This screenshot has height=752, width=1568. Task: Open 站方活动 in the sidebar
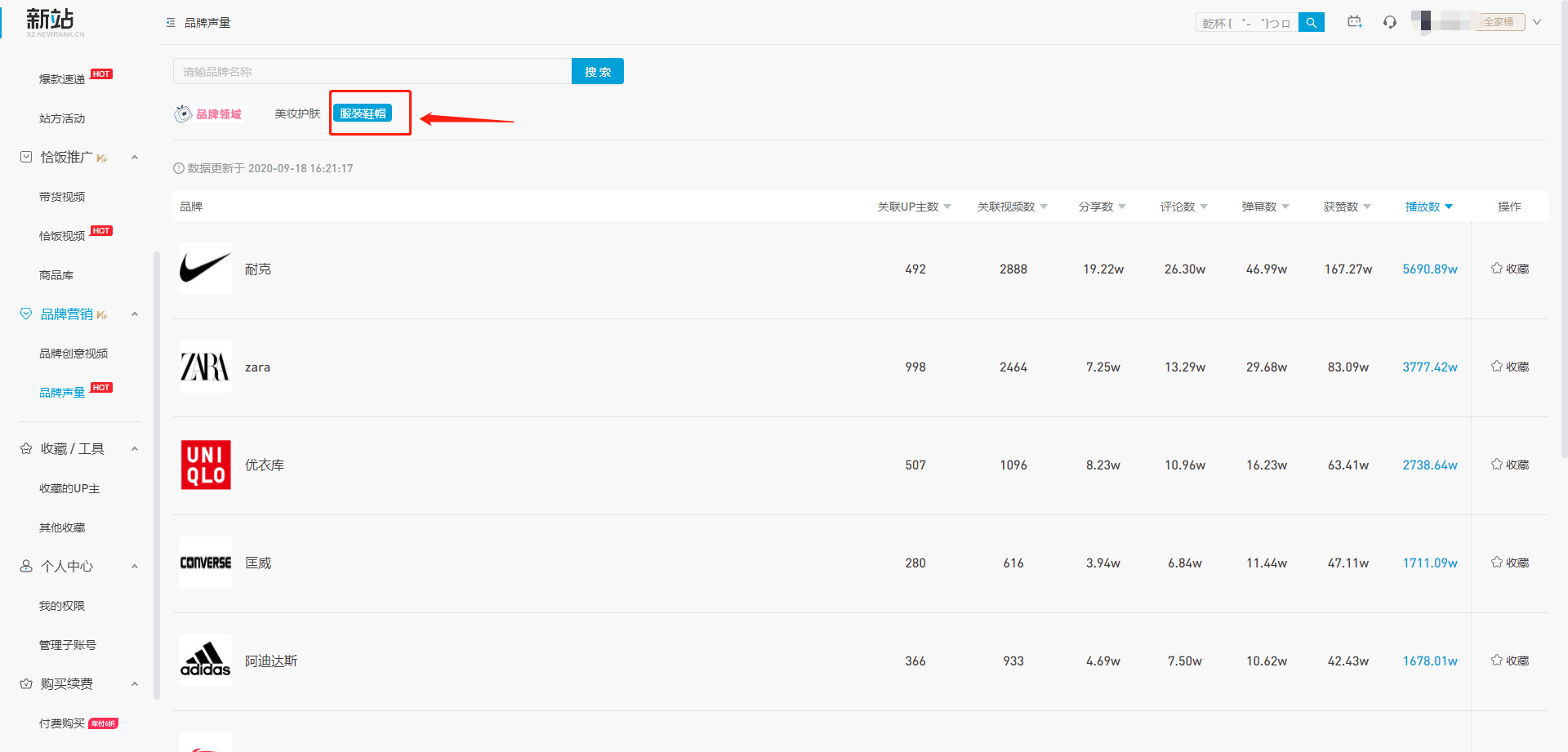coord(62,118)
